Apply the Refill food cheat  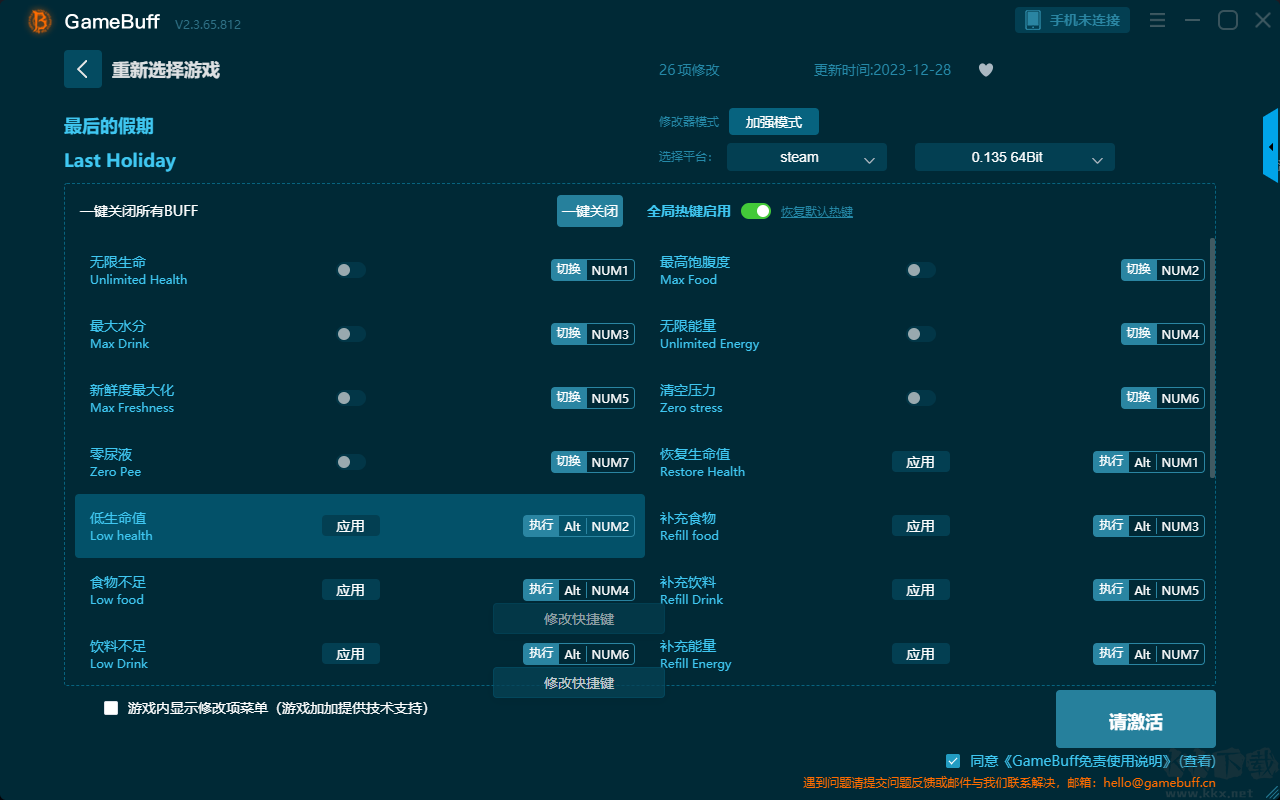tap(921, 526)
